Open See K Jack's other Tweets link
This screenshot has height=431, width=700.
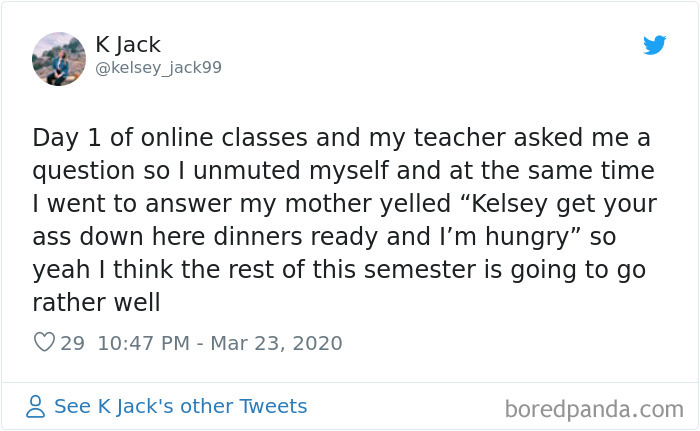point(180,406)
